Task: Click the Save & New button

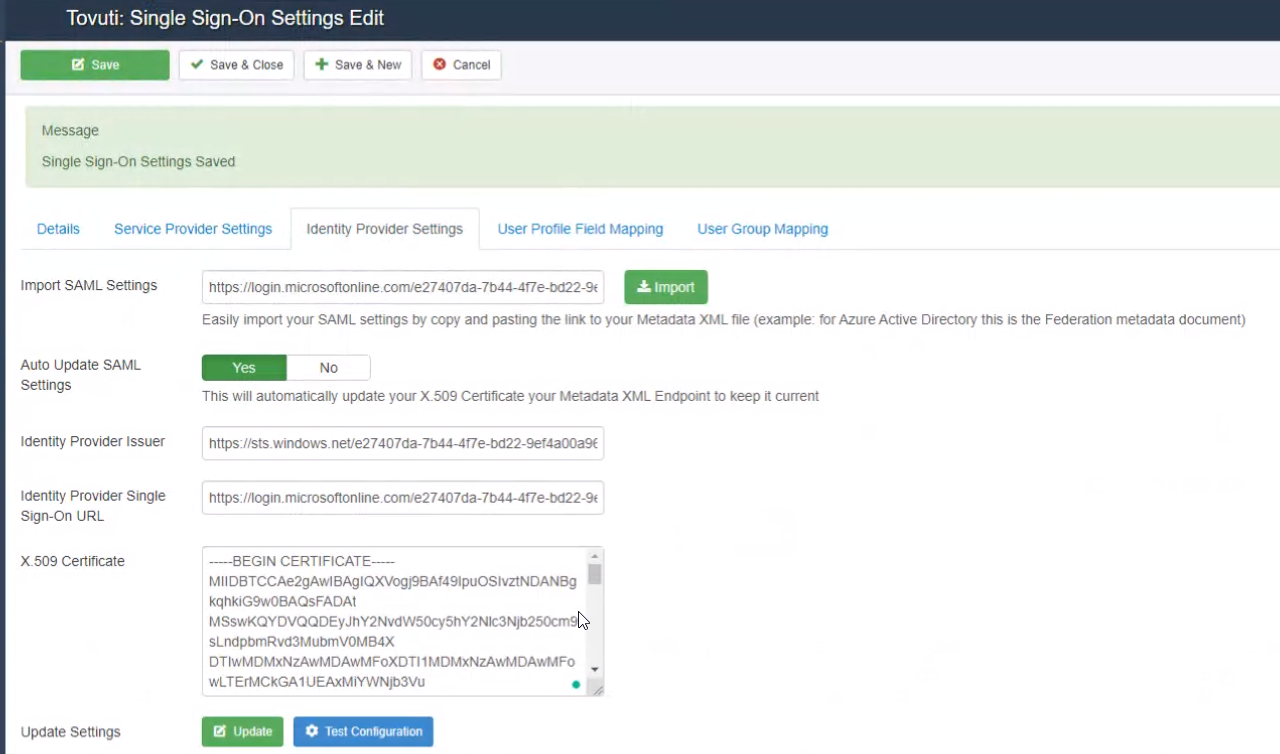Action: click(x=358, y=65)
